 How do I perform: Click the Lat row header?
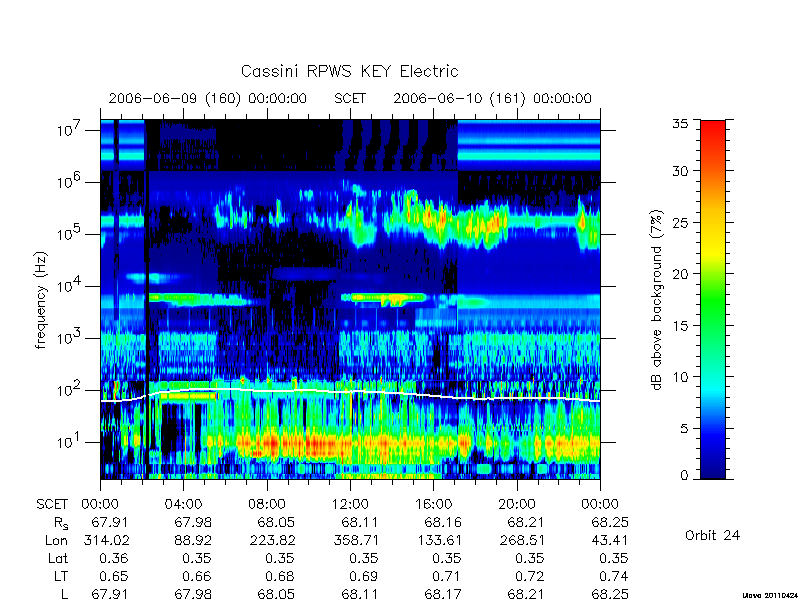(x=58, y=558)
